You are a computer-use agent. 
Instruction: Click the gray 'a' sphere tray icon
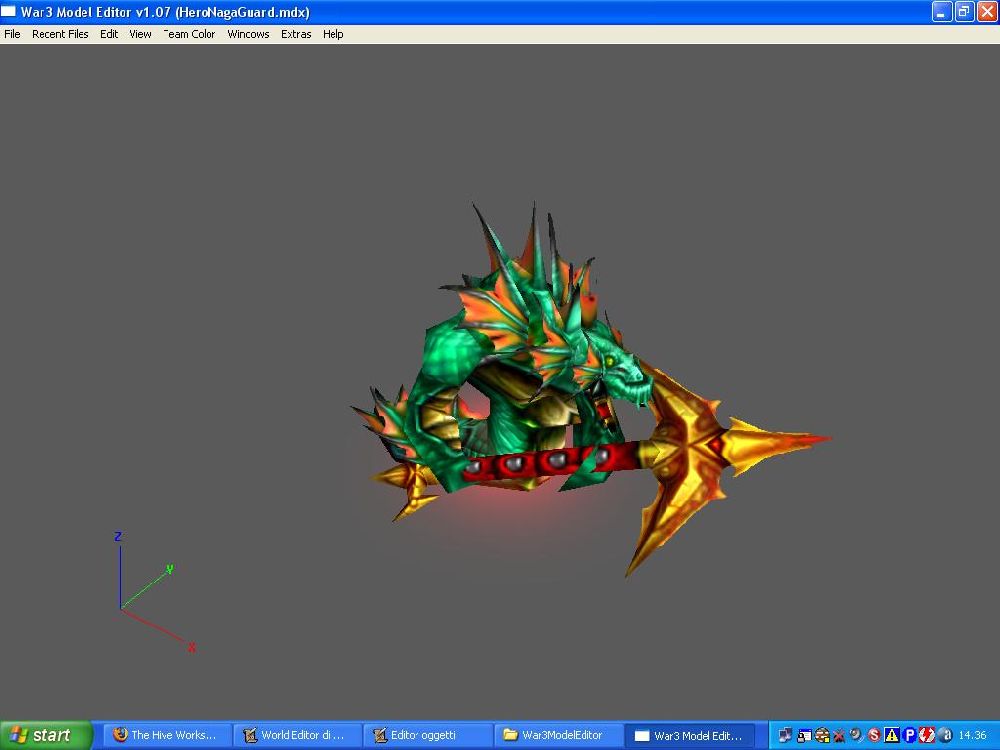946,735
